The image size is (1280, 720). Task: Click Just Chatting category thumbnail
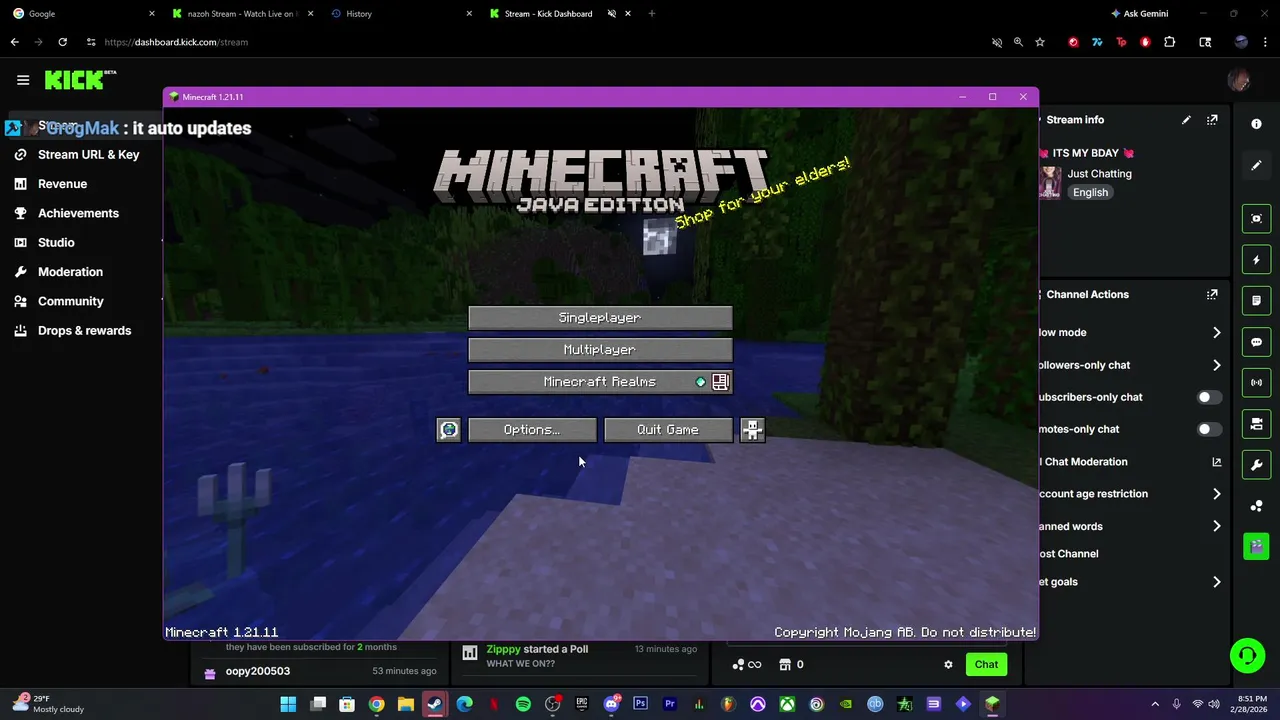pyautogui.click(x=1050, y=183)
